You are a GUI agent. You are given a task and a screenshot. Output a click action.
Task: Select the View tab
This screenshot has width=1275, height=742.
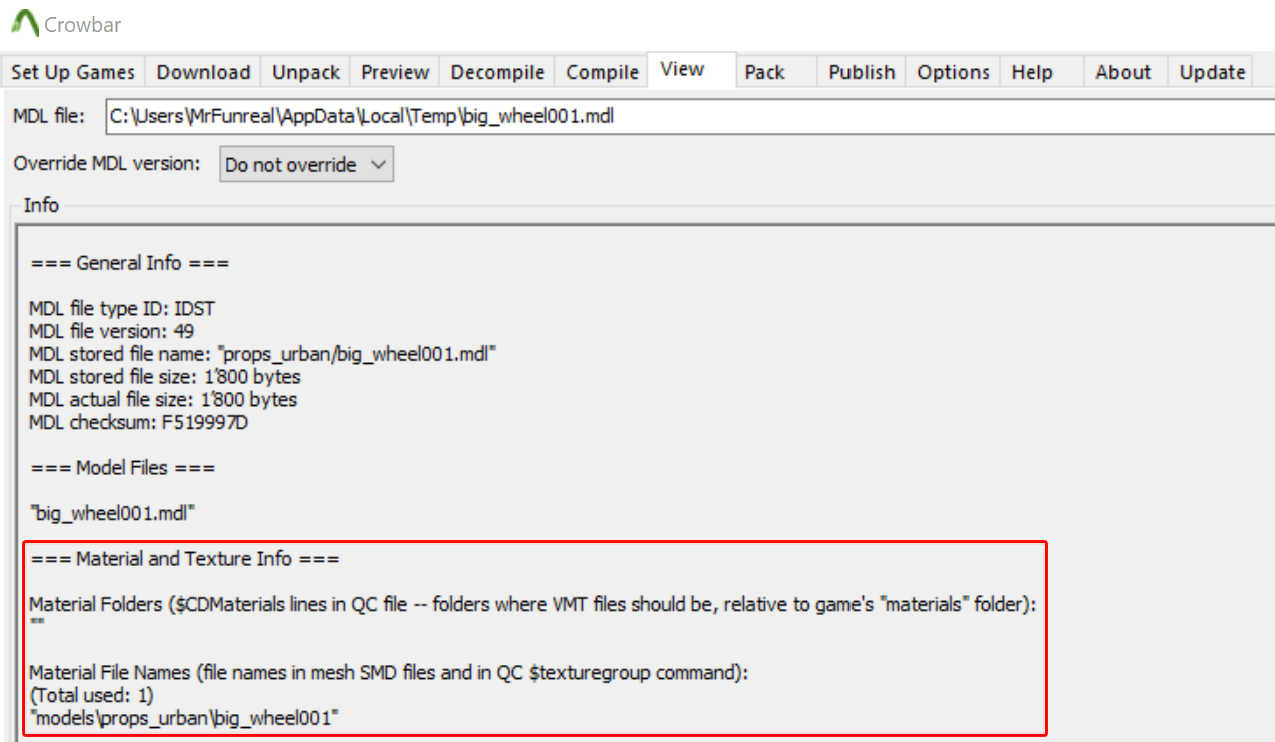coord(691,70)
